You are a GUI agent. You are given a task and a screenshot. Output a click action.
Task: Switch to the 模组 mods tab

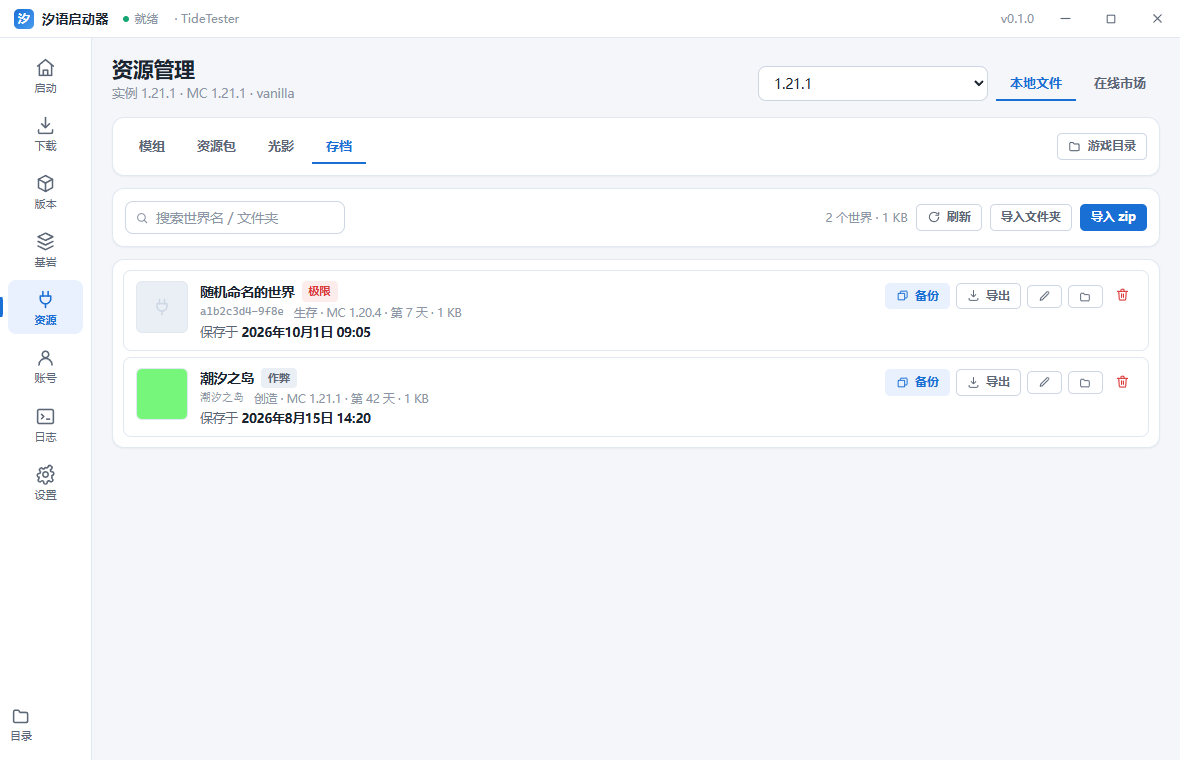pyautogui.click(x=152, y=146)
